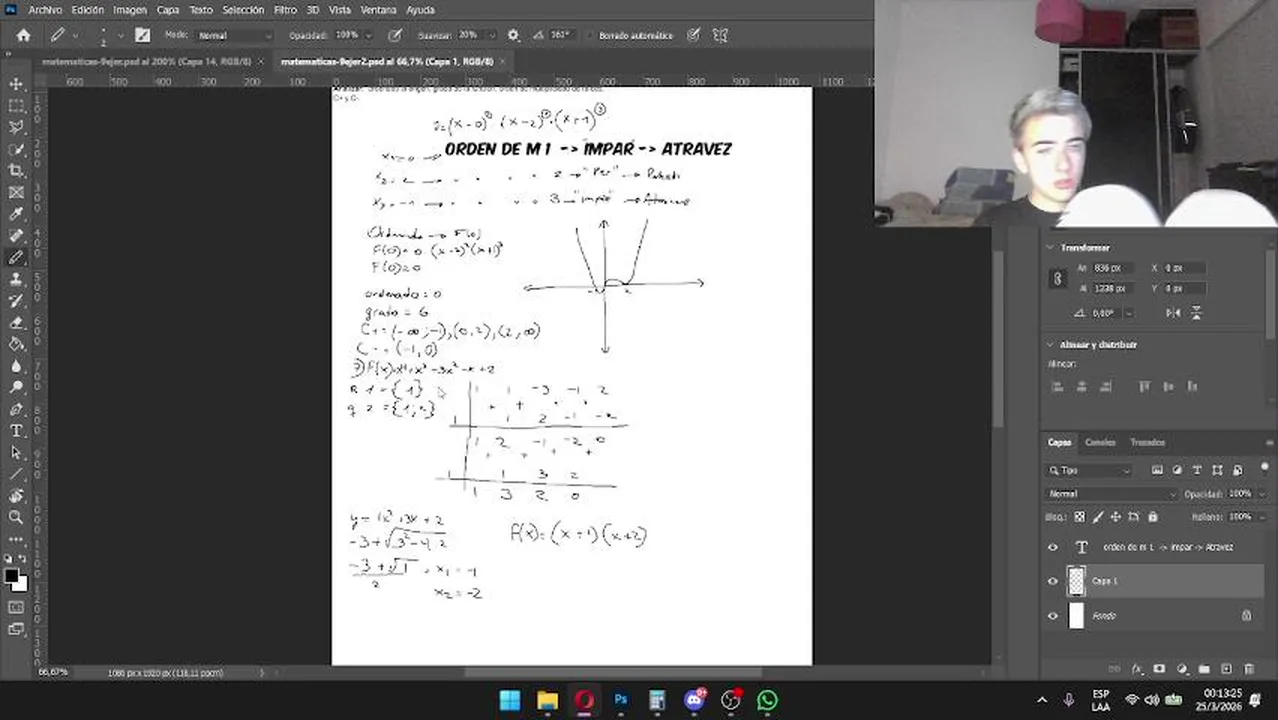Collapse the Transformar section
The height and width of the screenshot is (720, 1278).
point(1049,247)
